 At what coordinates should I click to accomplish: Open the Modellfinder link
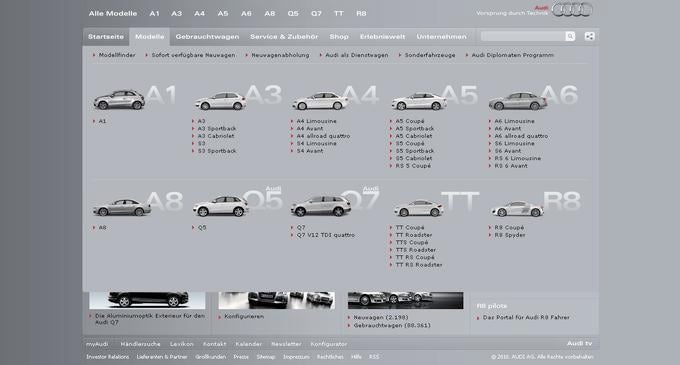(117, 55)
